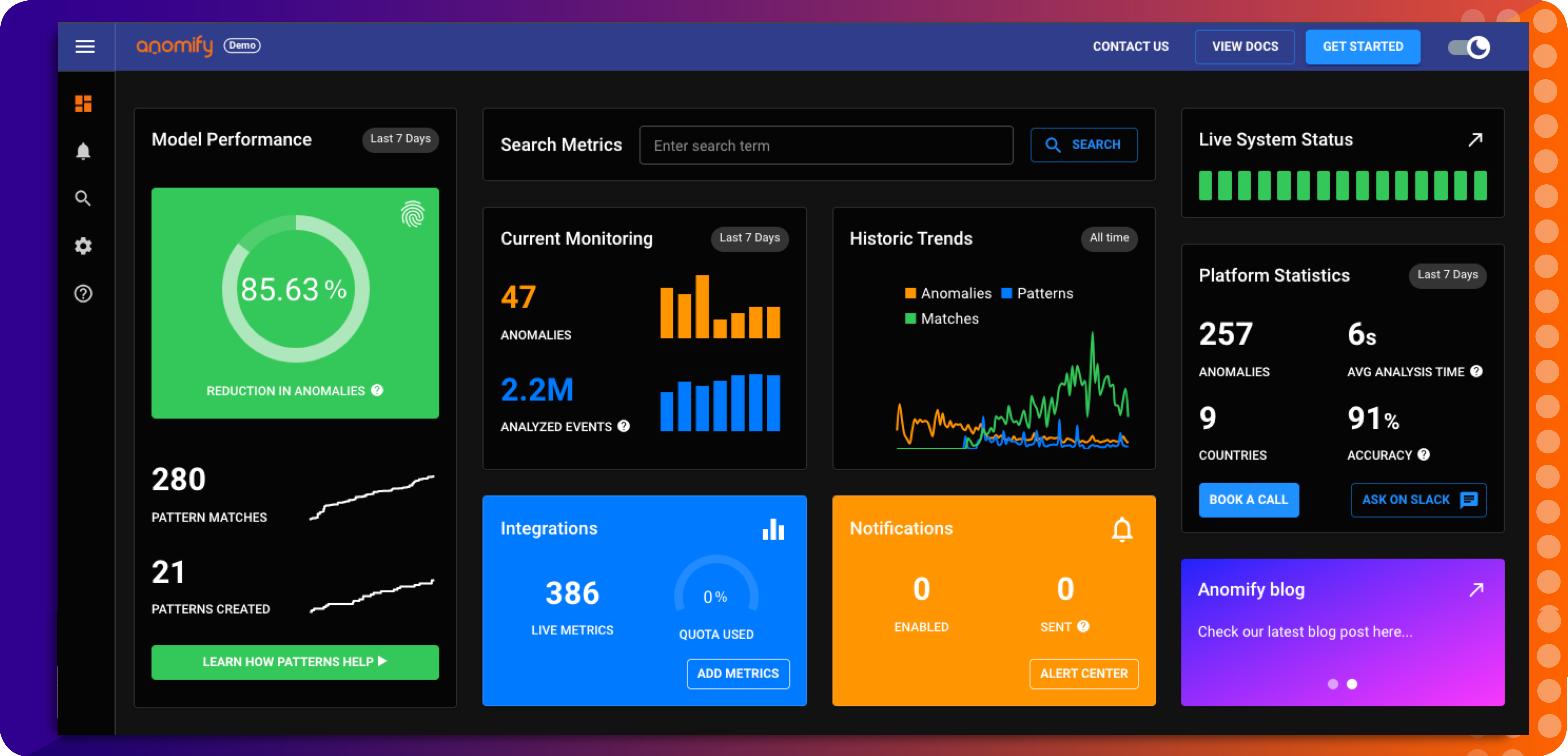The height and width of the screenshot is (756, 1568).
Task: Click the 91% Accuracy statistic
Action: point(1373,418)
